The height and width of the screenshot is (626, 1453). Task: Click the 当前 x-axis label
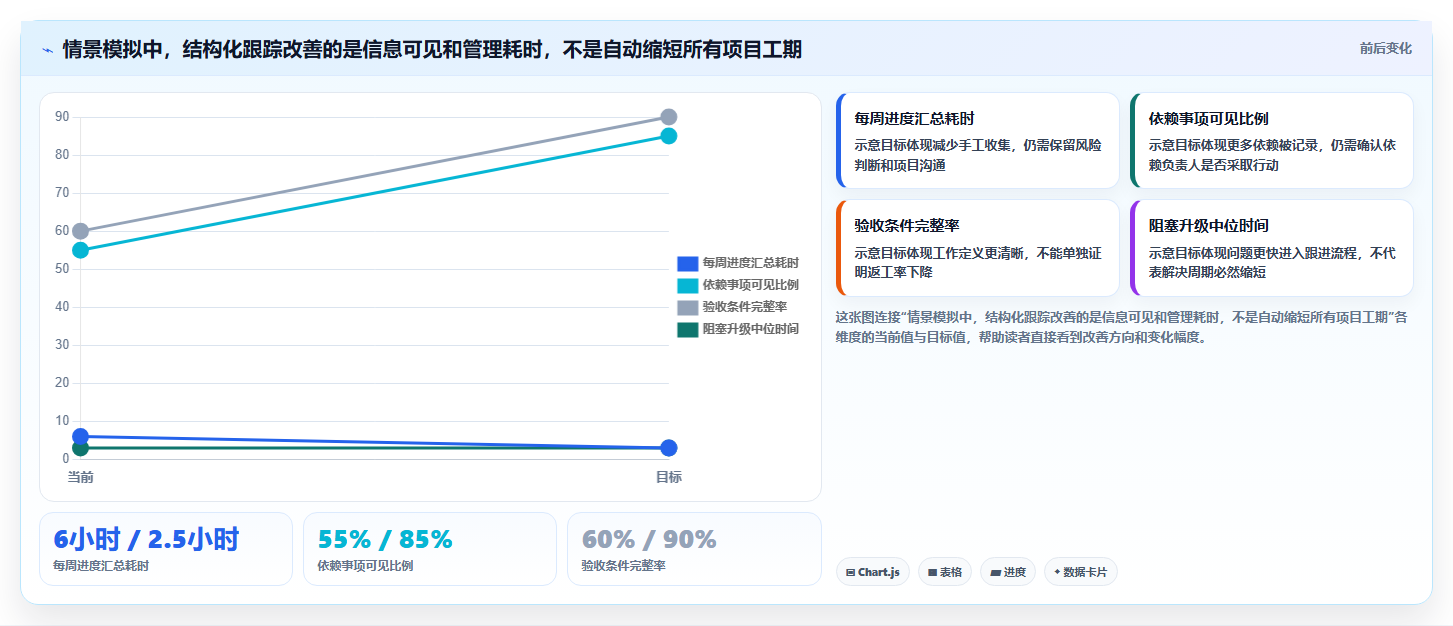[80, 477]
